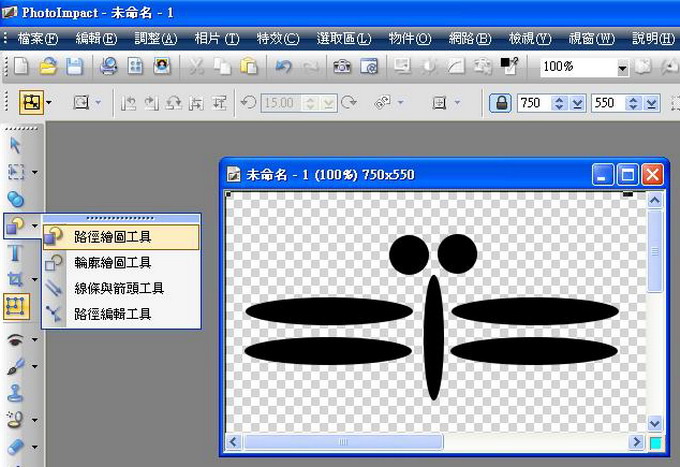Select the Text tool
This screenshot has width=680, height=467.
click(16, 253)
